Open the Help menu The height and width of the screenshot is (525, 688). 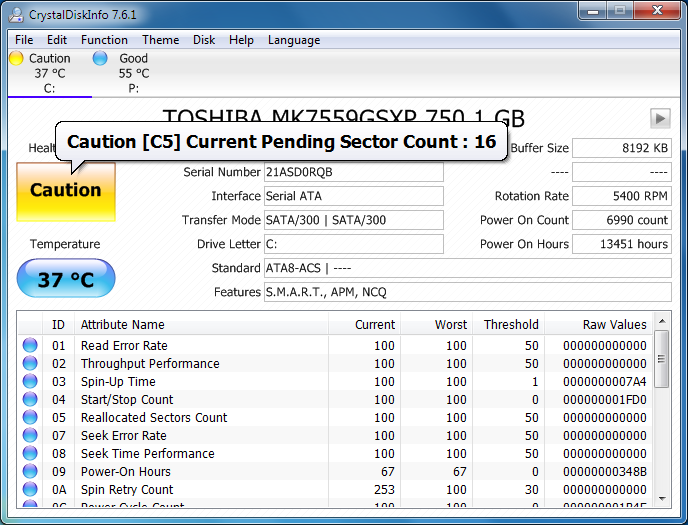pyautogui.click(x=241, y=40)
